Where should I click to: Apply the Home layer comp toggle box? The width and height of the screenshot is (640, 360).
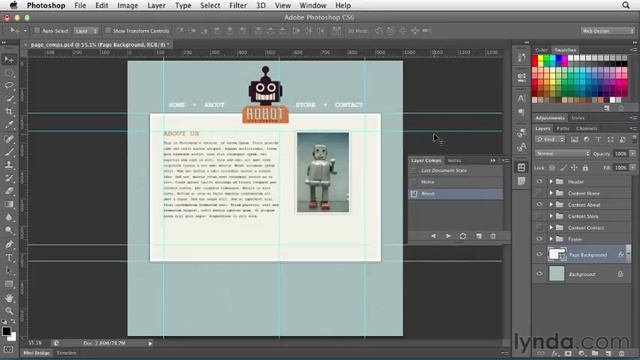(414, 182)
